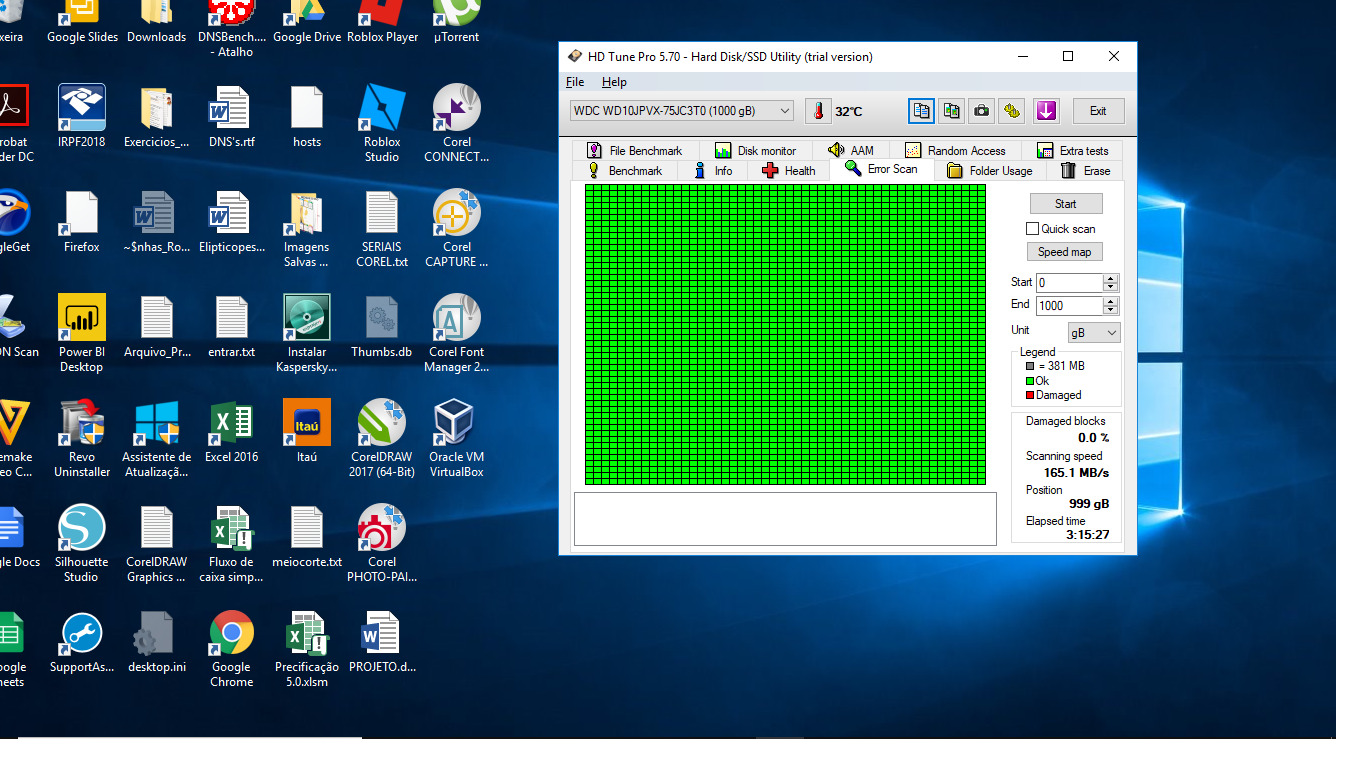The width and height of the screenshot is (1366, 768).
Task: Click the Roblox Player desktop icon
Action: click(x=382, y=22)
